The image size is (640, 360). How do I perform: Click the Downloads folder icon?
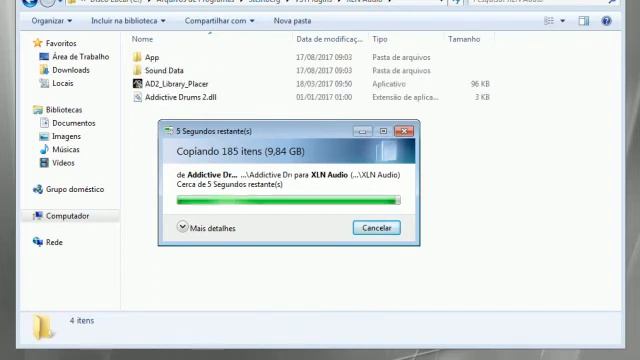click(44, 70)
